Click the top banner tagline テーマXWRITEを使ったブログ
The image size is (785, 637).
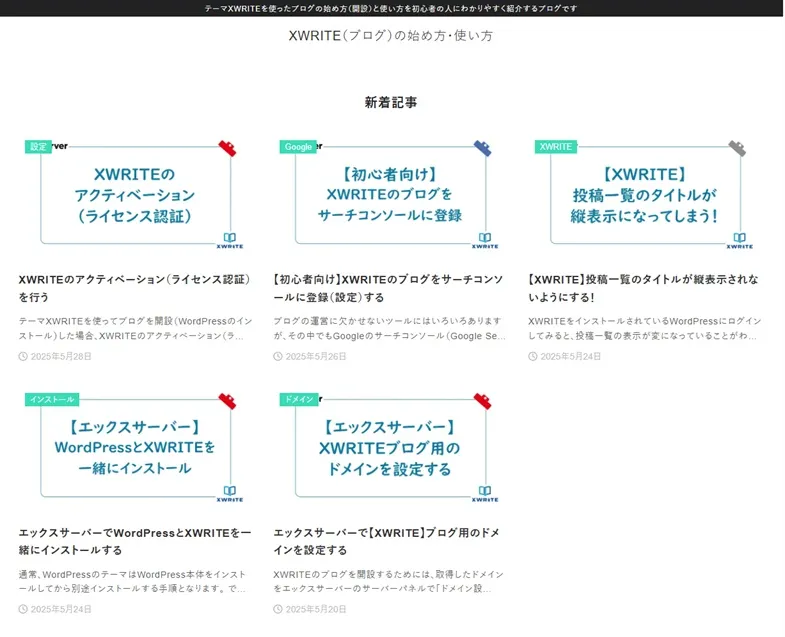390,9
